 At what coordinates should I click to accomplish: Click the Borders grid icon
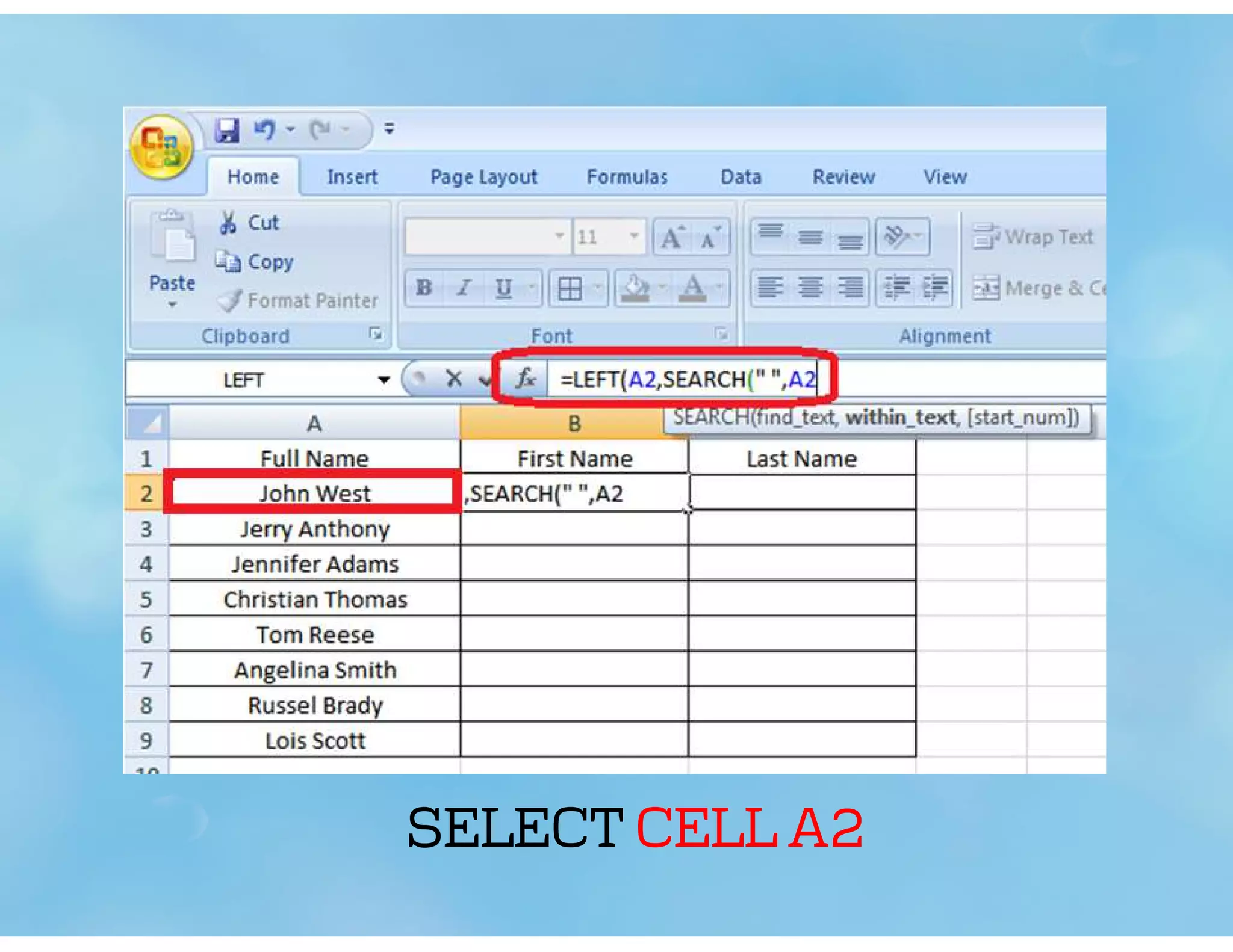point(570,288)
